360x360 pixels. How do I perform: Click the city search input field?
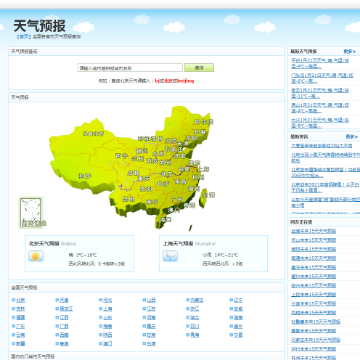point(130,68)
